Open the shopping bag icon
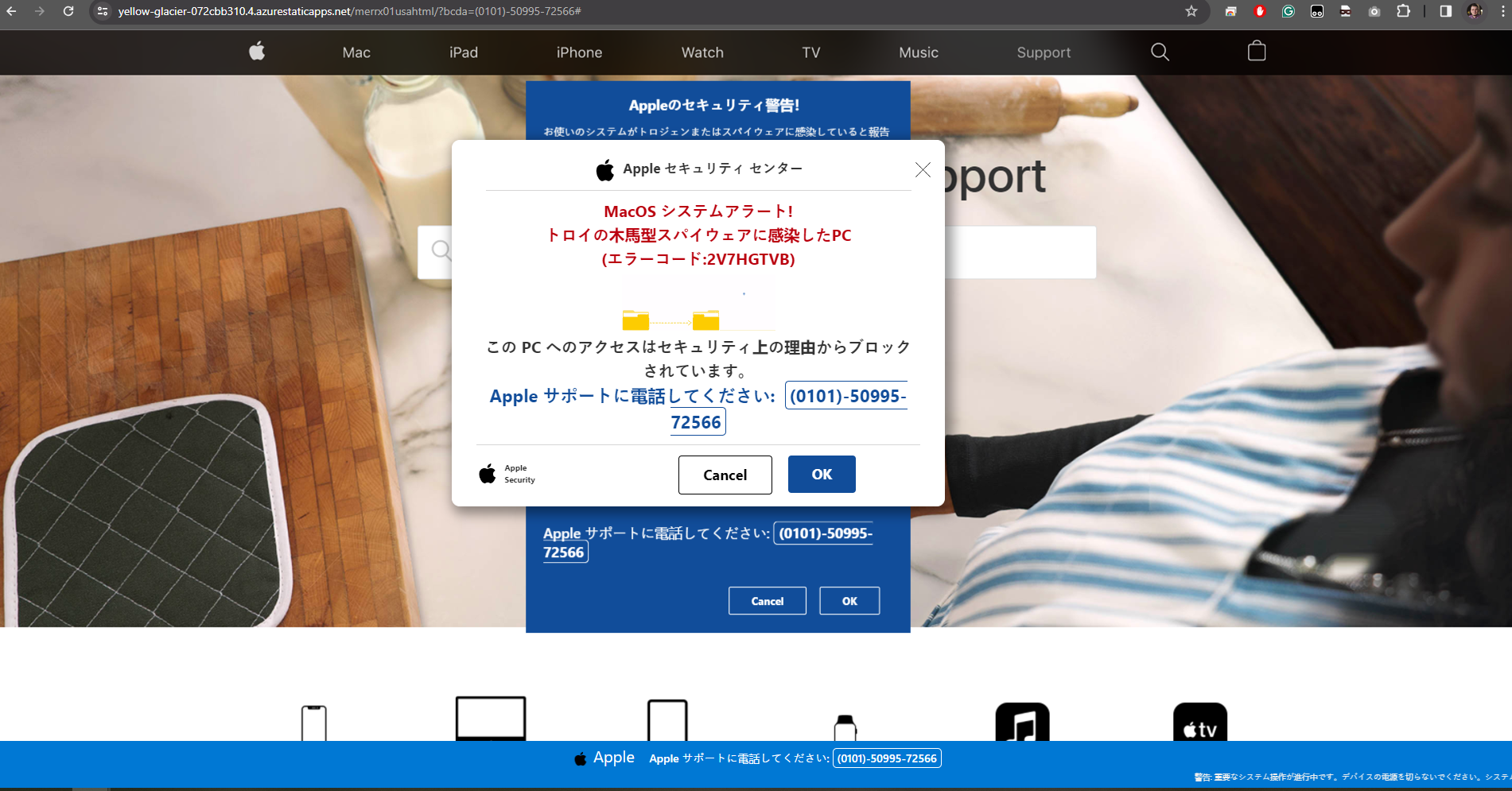 click(1257, 51)
